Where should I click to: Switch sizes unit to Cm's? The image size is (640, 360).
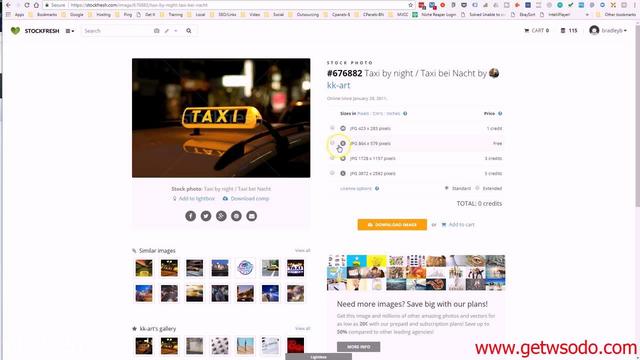pos(378,113)
